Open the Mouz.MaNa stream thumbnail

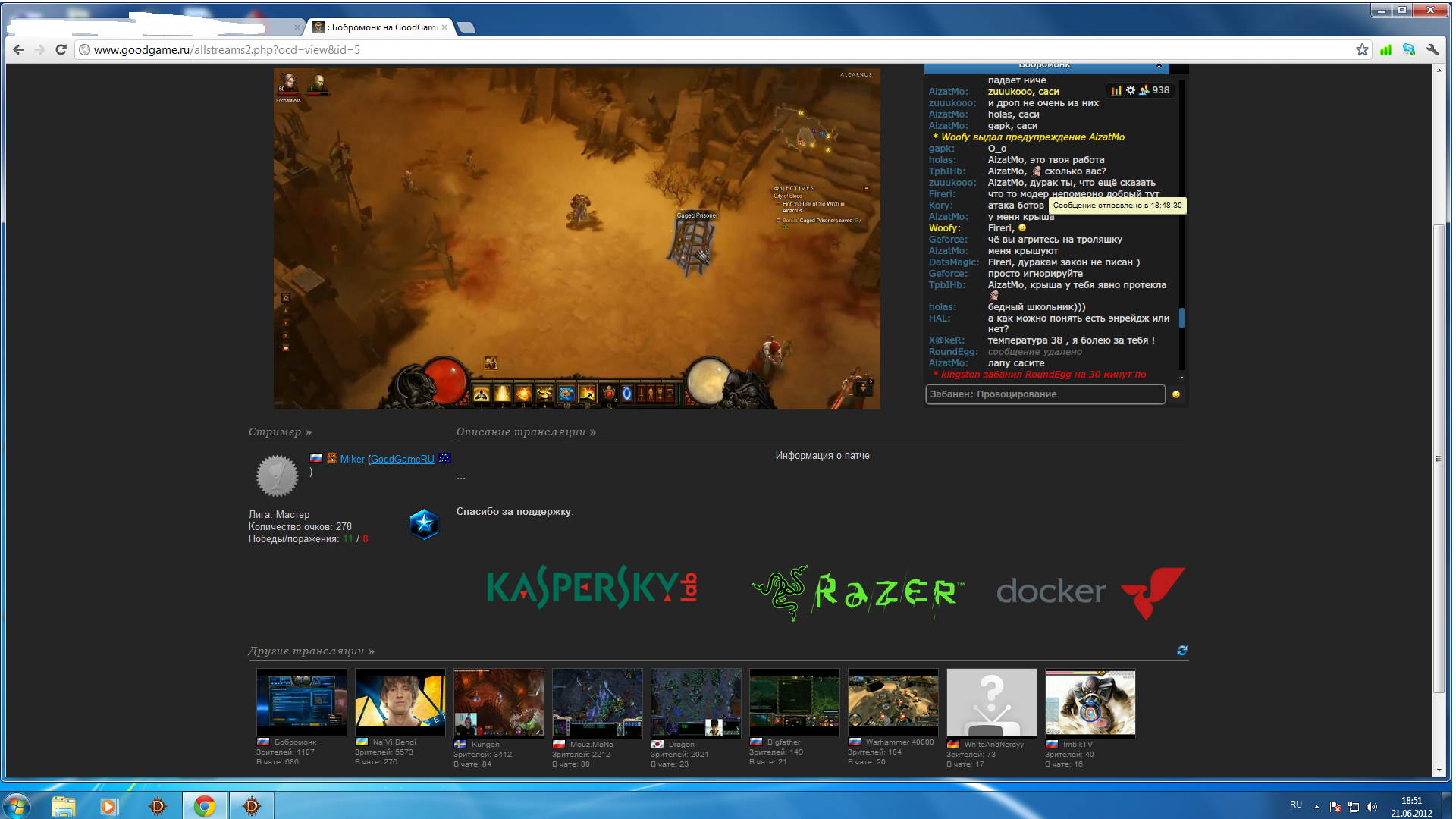pos(597,703)
